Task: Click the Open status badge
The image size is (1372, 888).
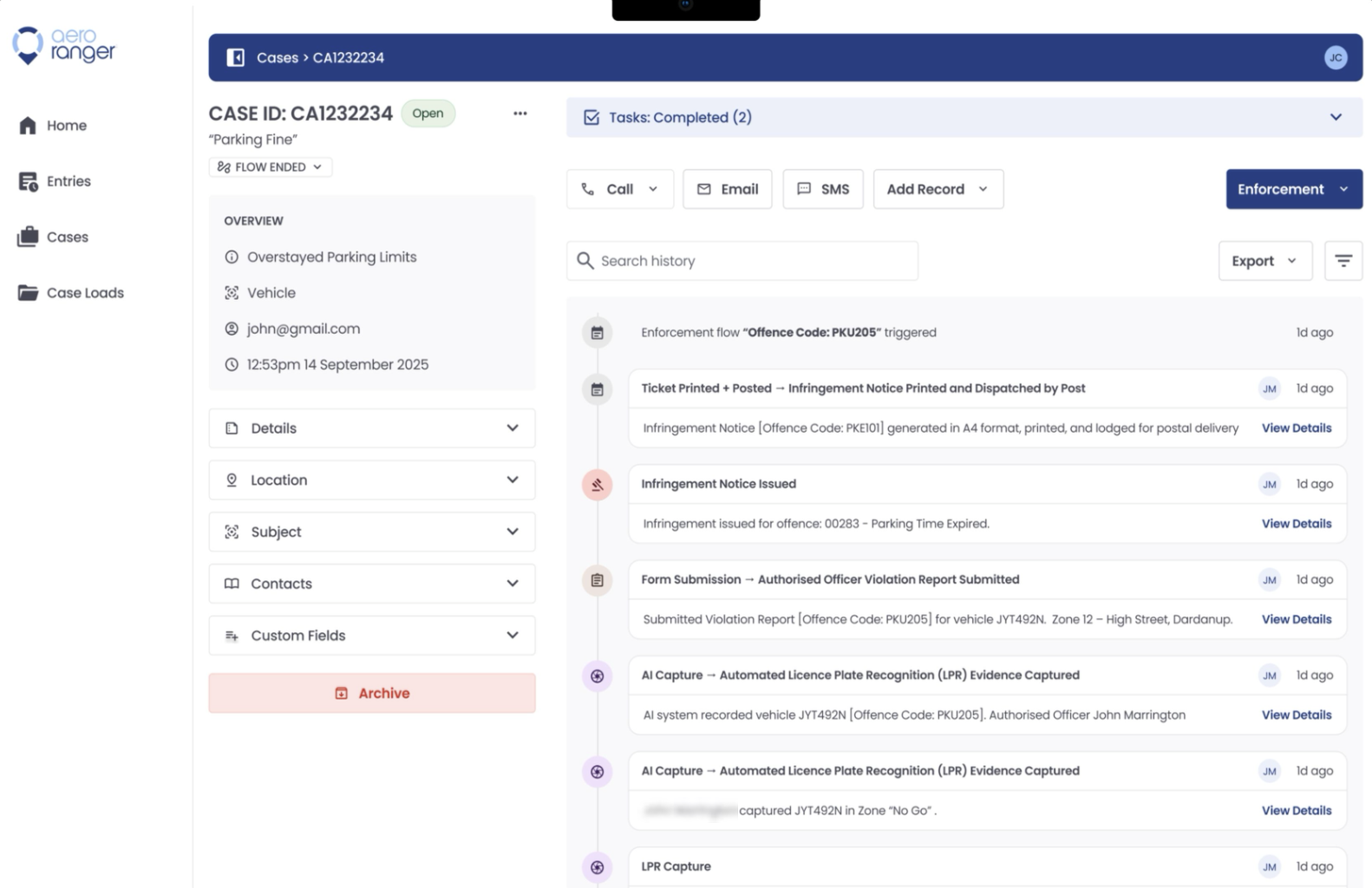Action: coord(428,114)
